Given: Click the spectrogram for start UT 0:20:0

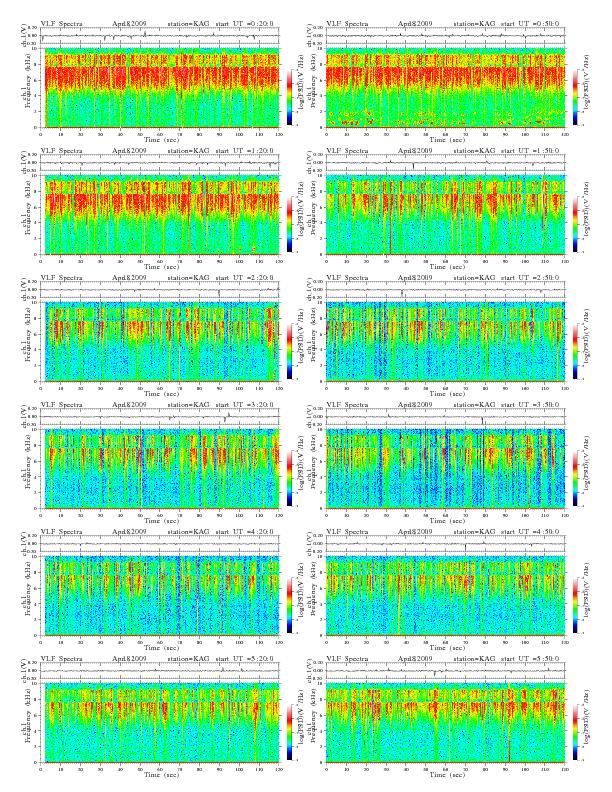Looking at the screenshot, I should click(160, 88).
